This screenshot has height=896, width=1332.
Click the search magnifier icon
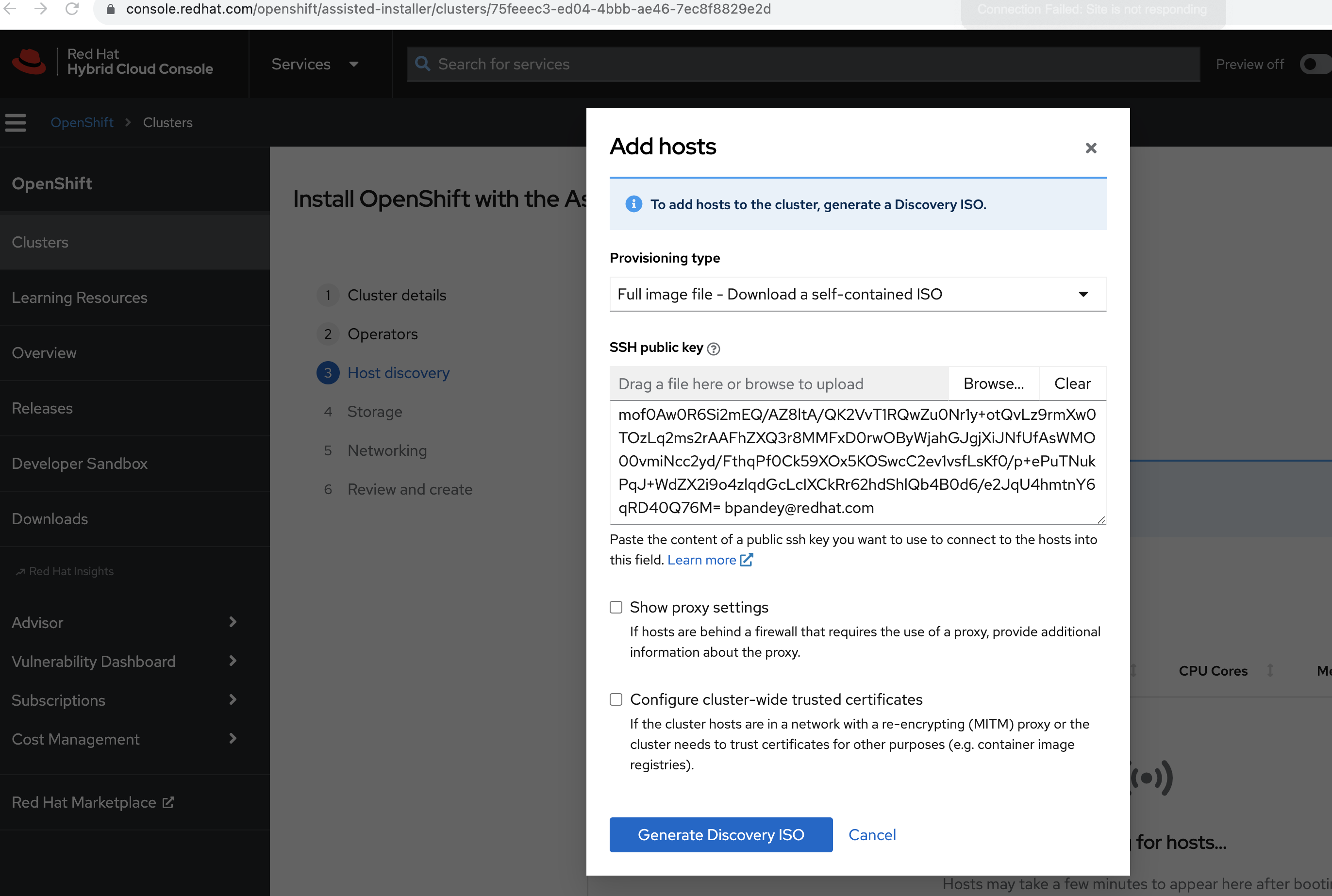(x=423, y=64)
